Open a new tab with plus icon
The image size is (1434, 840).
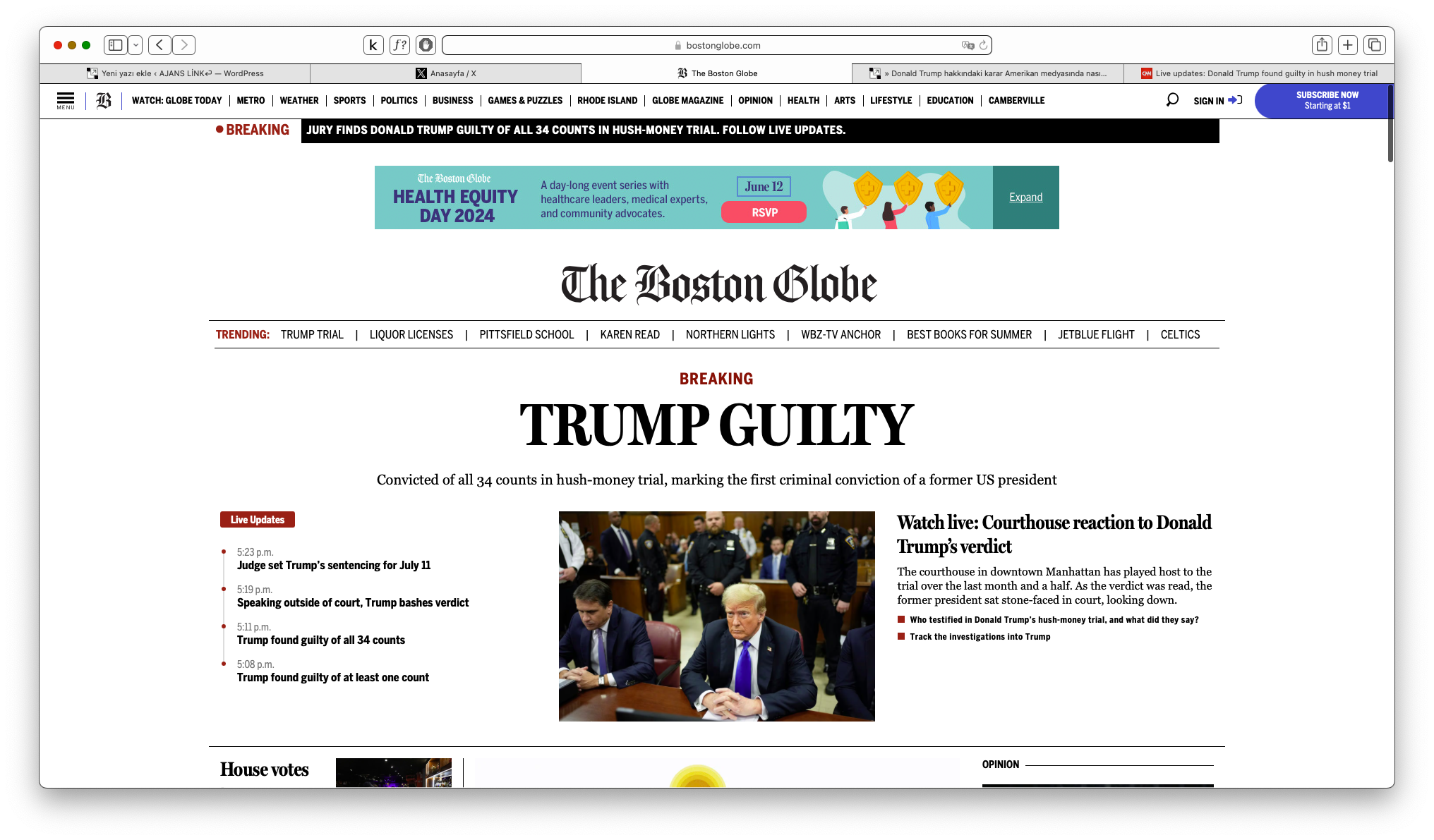click(x=1348, y=45)
